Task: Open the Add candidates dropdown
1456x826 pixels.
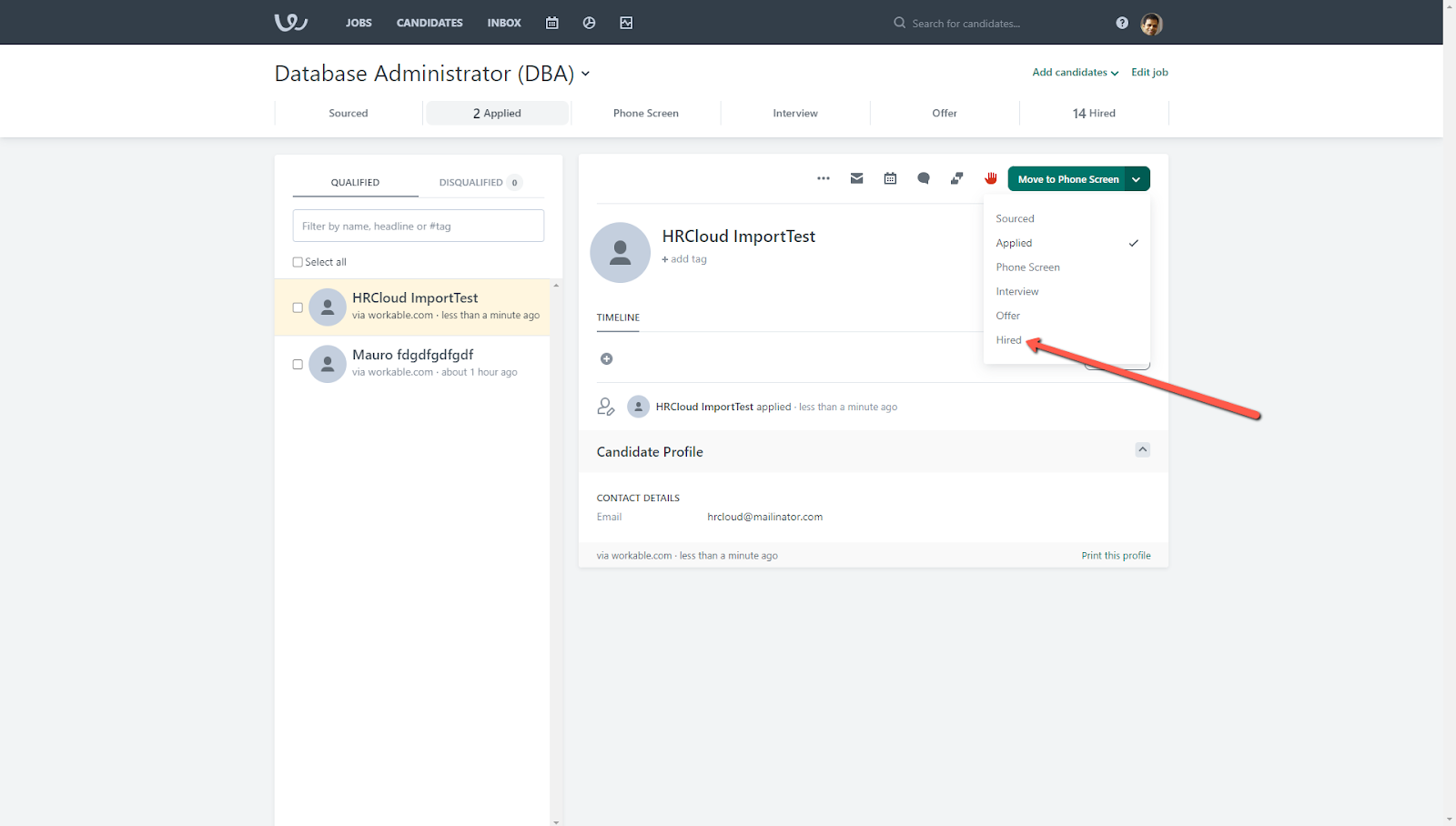Action: coord(1076,73)
